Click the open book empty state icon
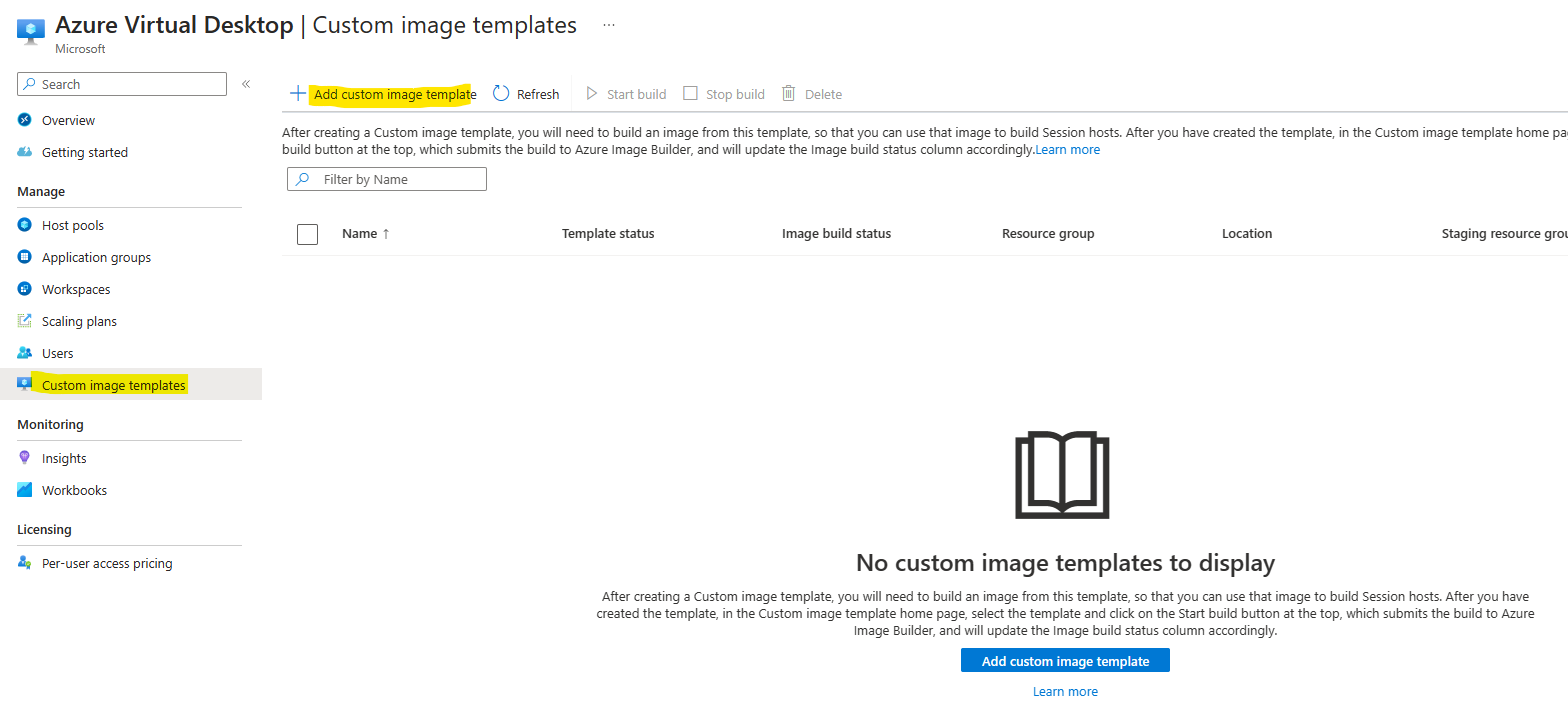Image resolution: width=1568 pixels, height=715 pixels. pyautogui.click(x=1062, y=475)
